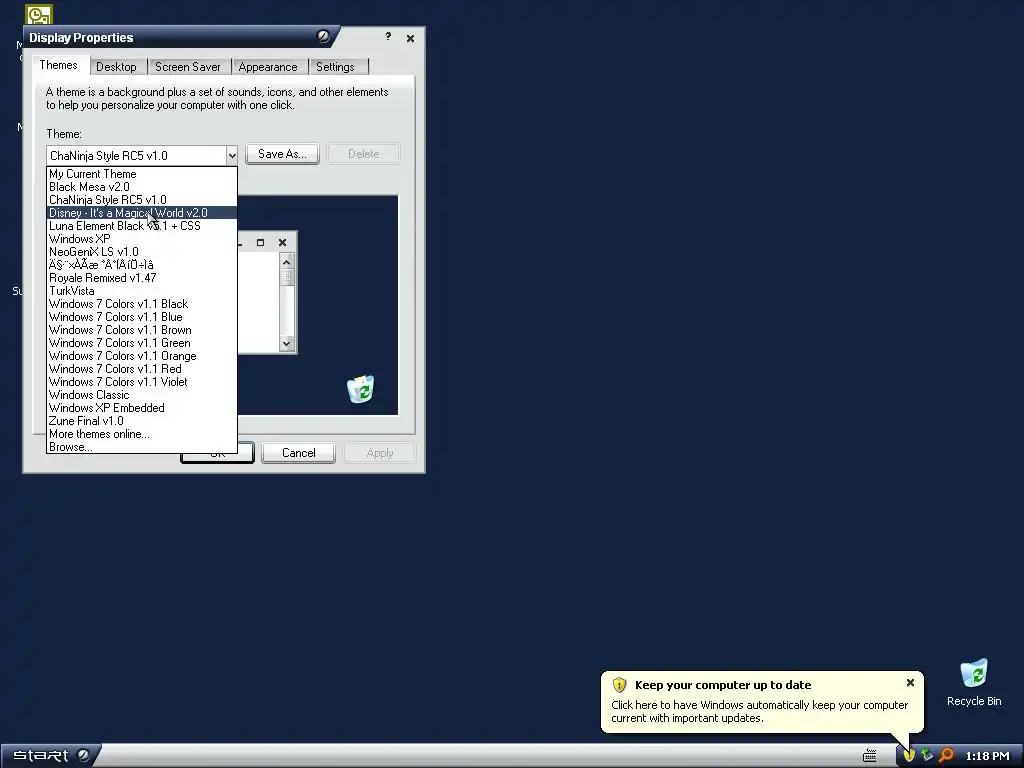Click the Cancel button
Viewport: 1024px width, 768px height.
298,453
